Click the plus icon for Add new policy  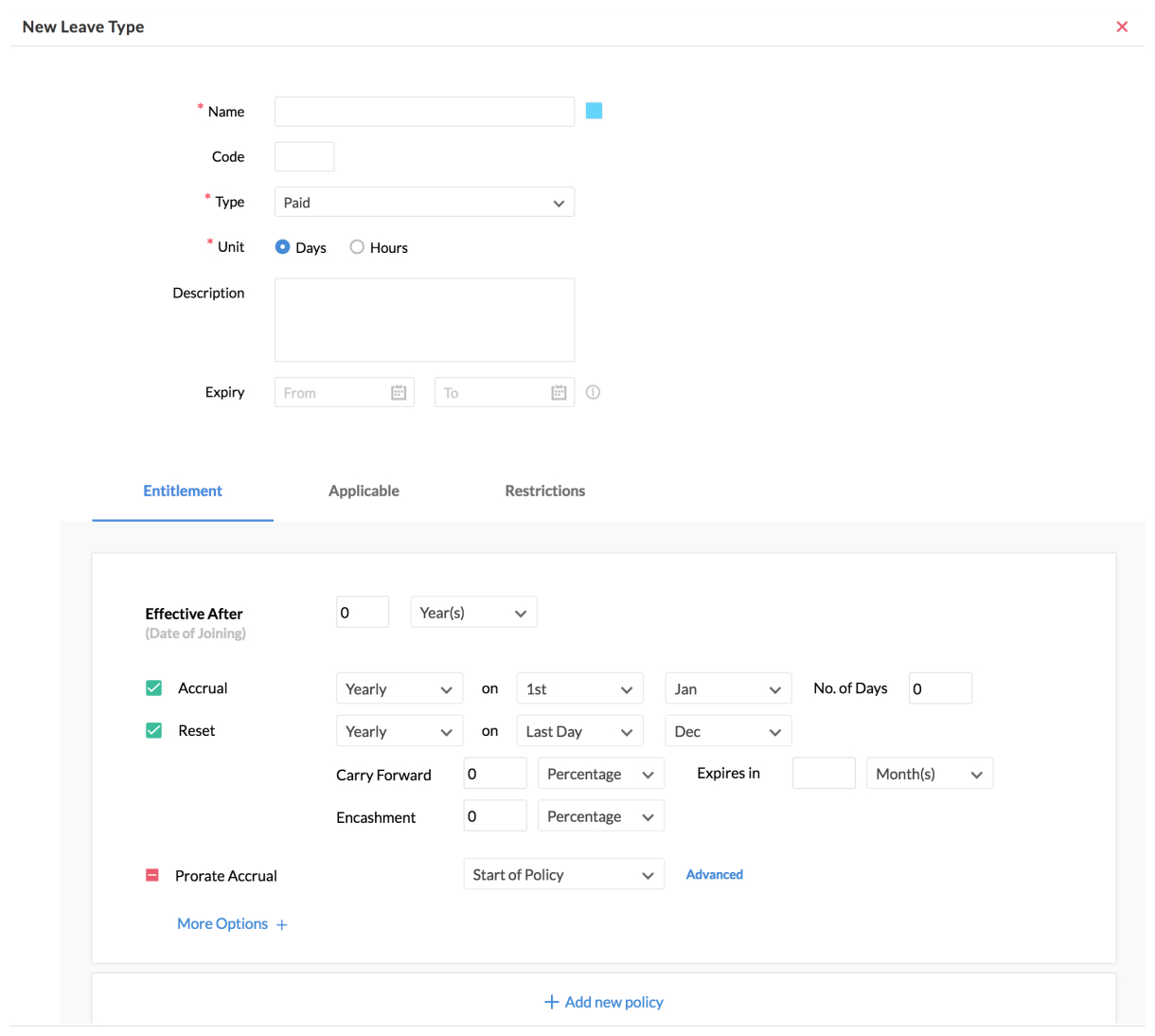pyautogui.click(x=551, y=1002)
